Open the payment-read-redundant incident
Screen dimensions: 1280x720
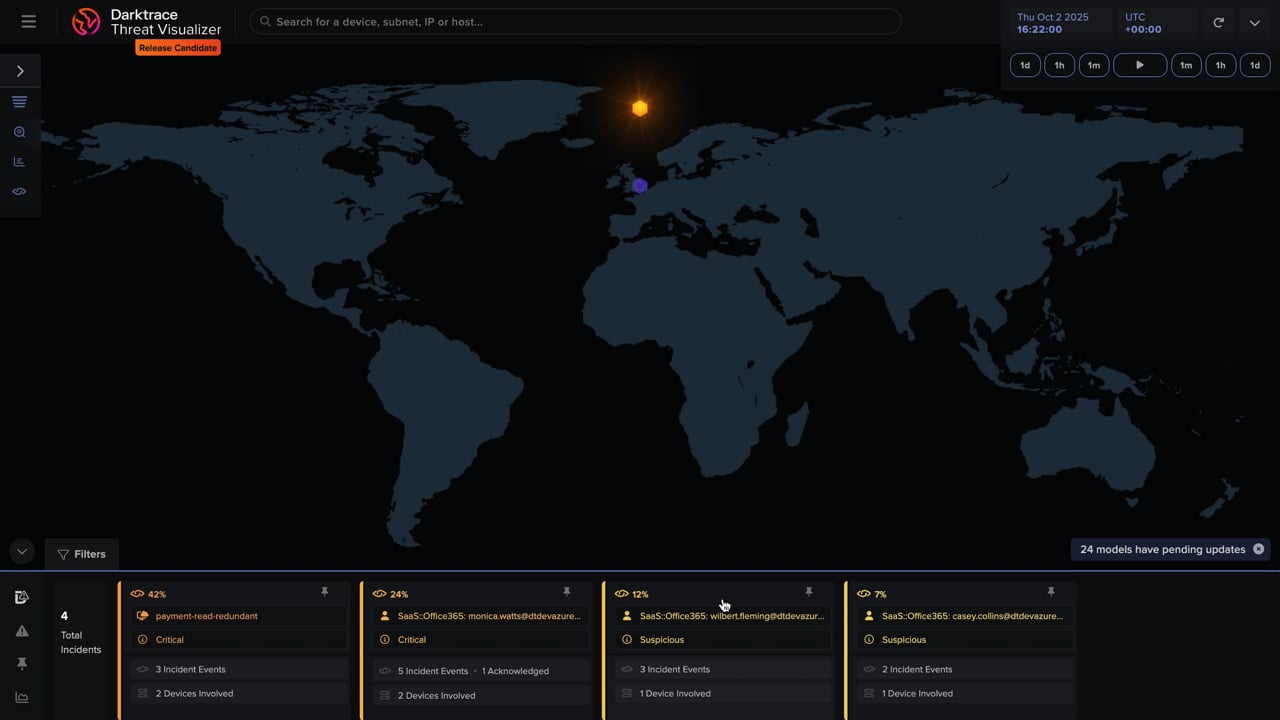tap(206, 616)
